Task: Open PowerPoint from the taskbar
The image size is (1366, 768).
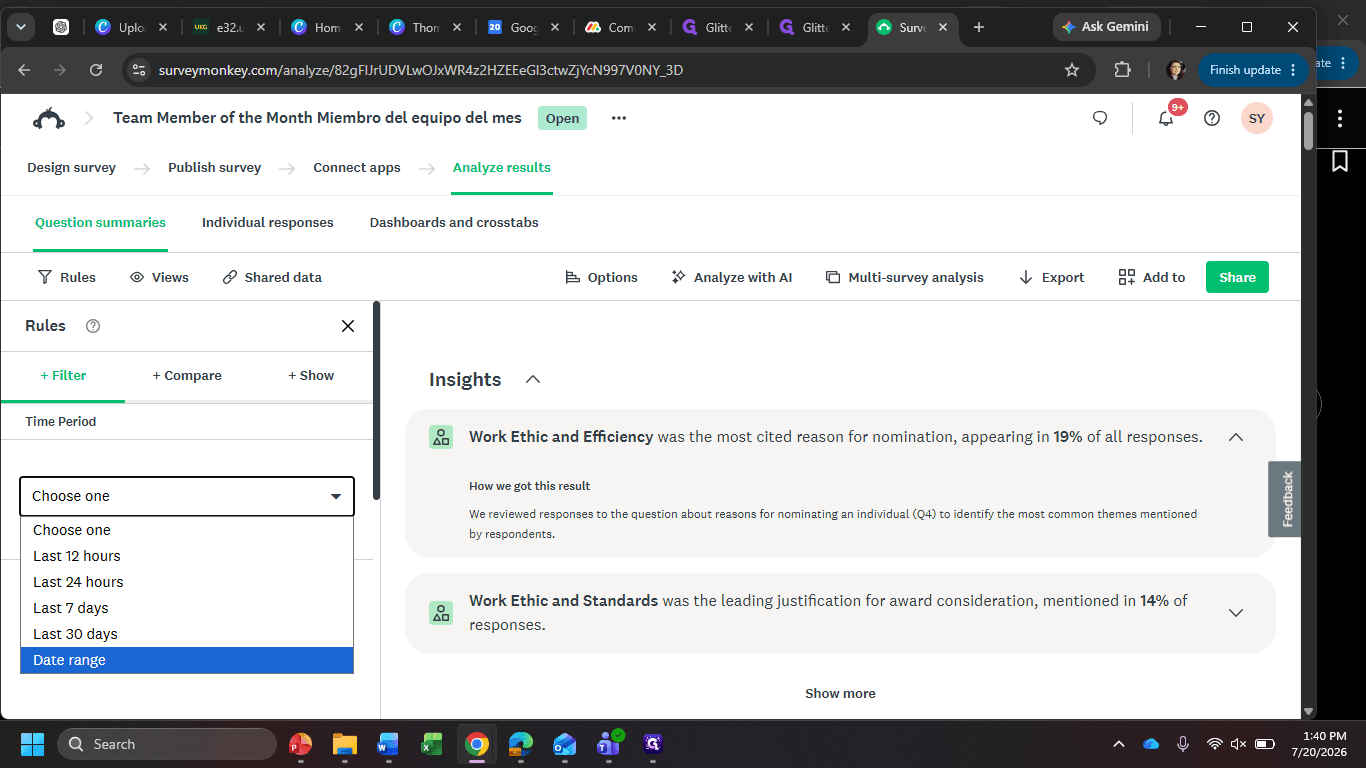Action: click(300, 744)
